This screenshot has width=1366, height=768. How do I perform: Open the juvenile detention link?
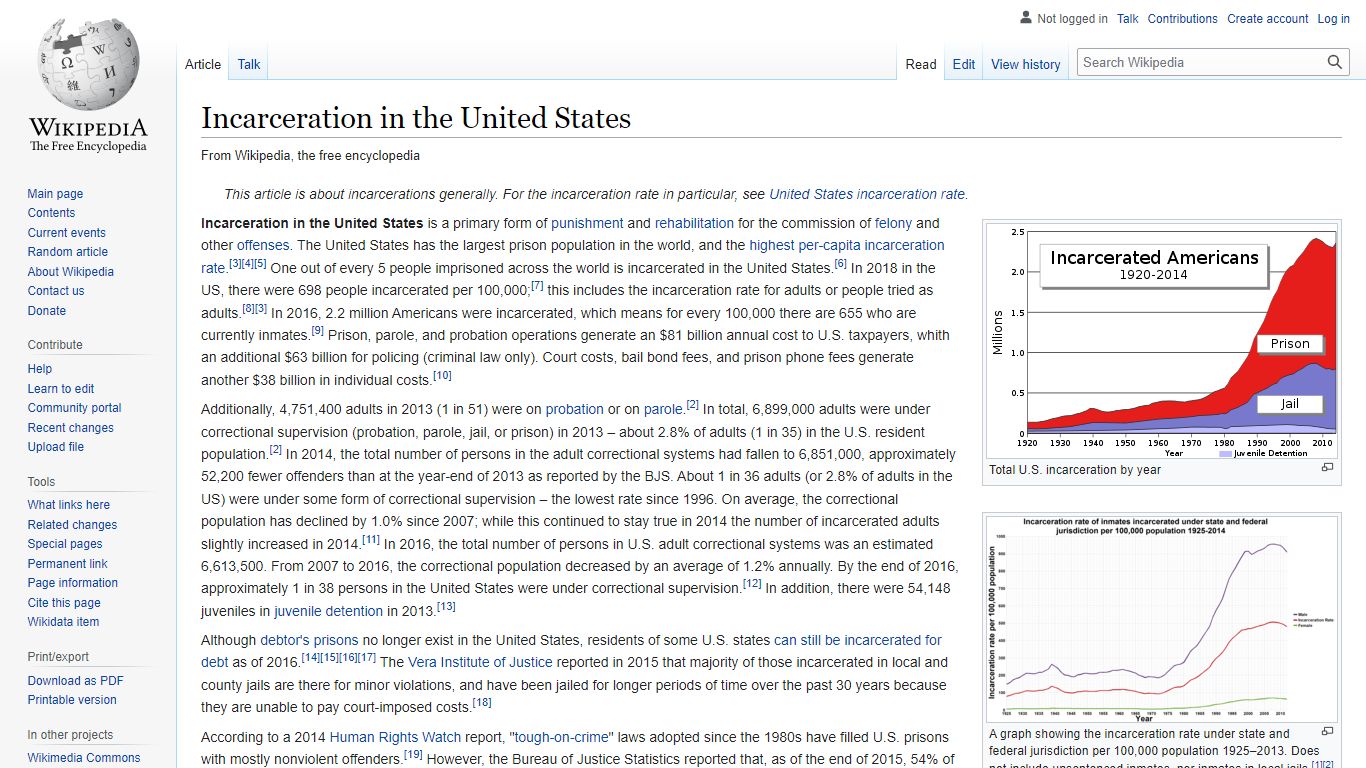[x=328, y=611]
